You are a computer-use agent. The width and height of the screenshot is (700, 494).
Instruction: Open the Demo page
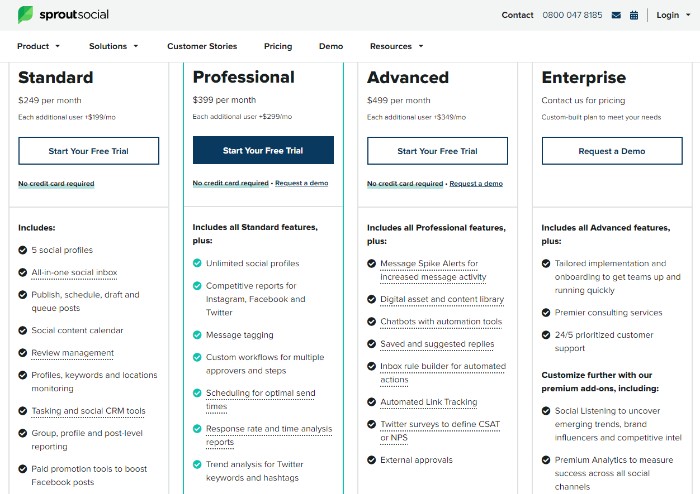pos(331,46)
